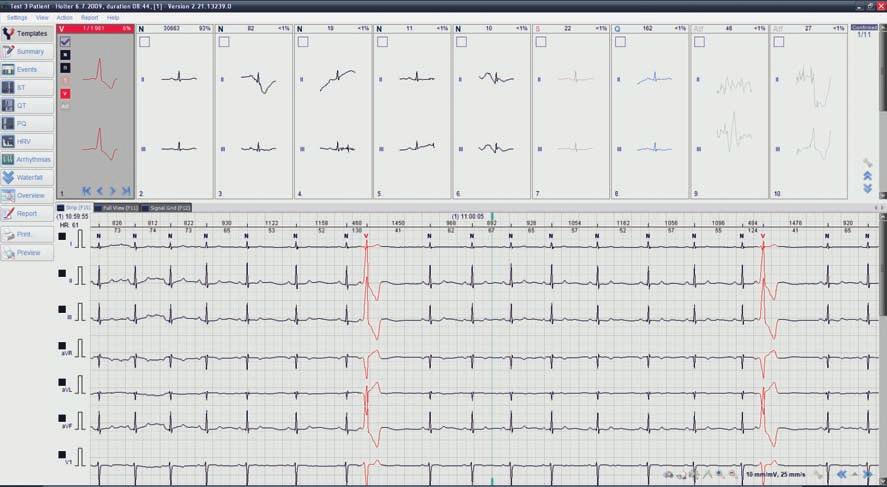The image size is (887, 487).
Task: Toggle lead V1 channel black square
Action: tap(62, 454)
